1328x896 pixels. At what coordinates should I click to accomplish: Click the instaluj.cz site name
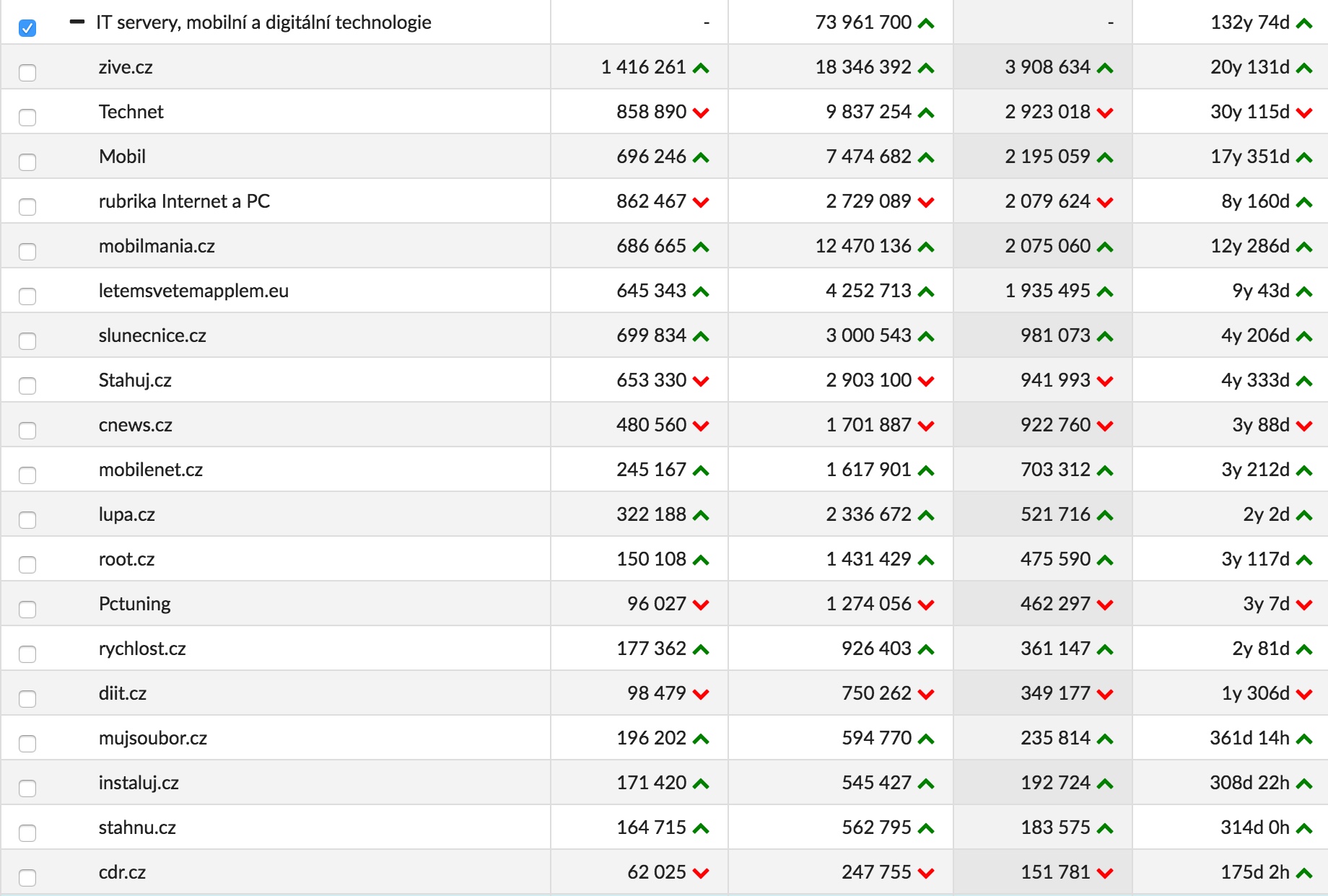139,783
